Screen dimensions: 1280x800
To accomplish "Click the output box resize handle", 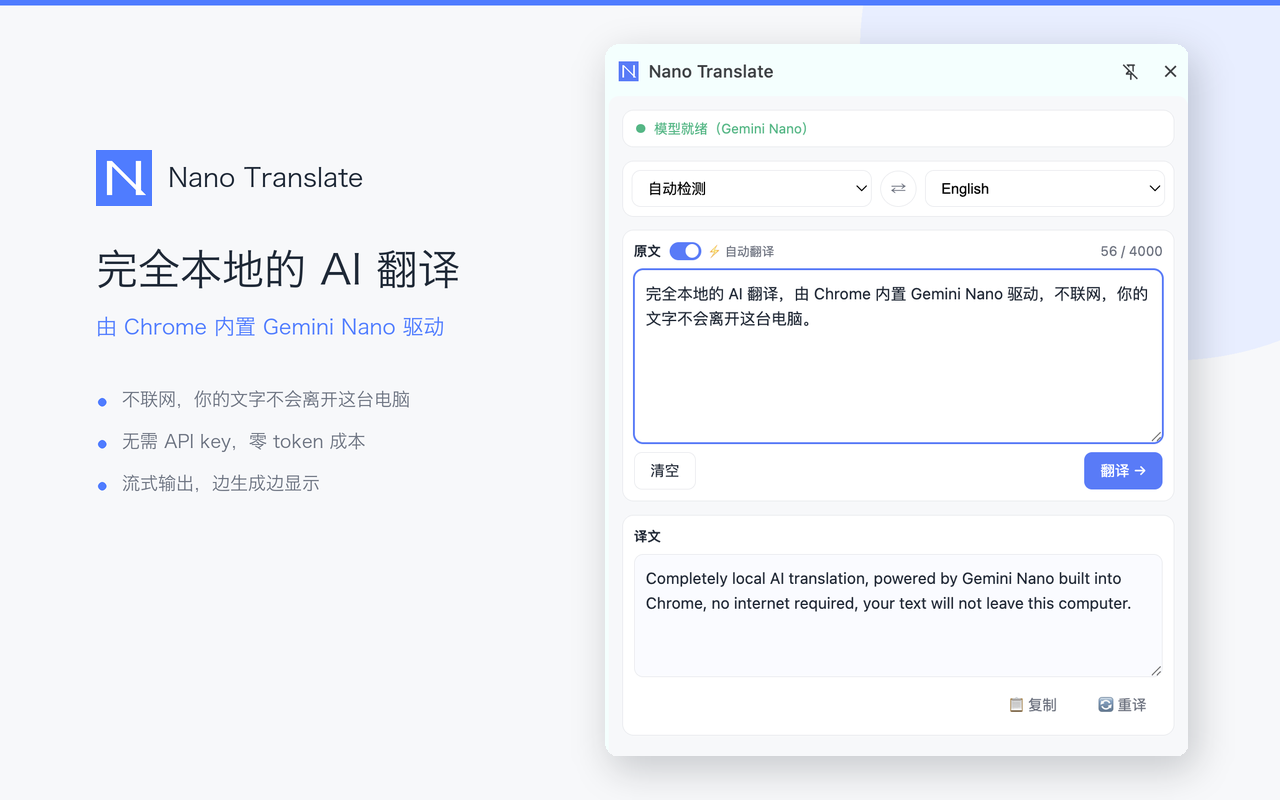I will tap(1156, 671).
